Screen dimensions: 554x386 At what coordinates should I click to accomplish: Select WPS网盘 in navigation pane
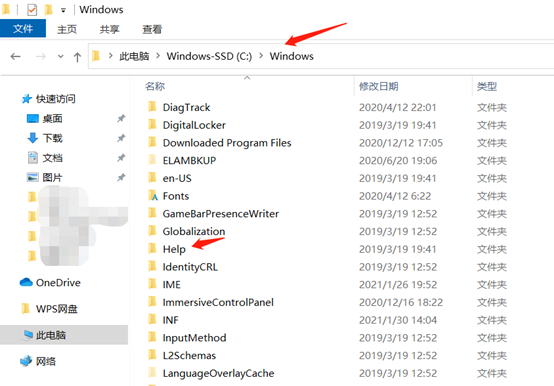click(x=57, y=309)
